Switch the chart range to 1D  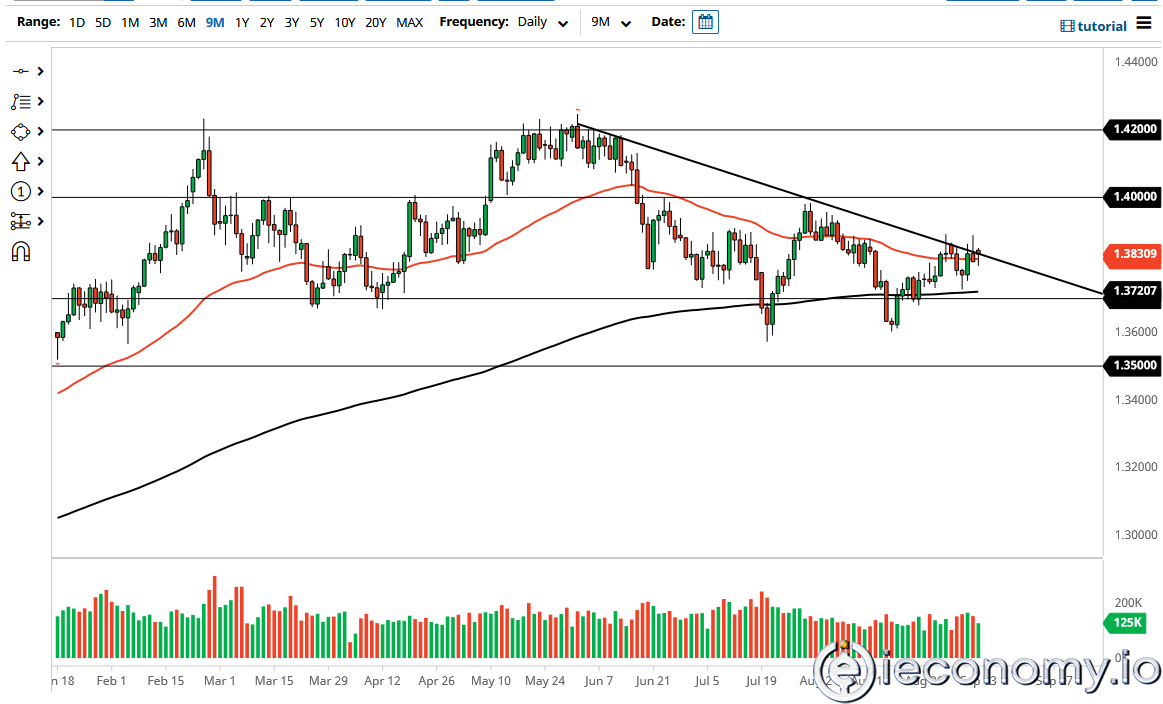[x=76, y=21]
